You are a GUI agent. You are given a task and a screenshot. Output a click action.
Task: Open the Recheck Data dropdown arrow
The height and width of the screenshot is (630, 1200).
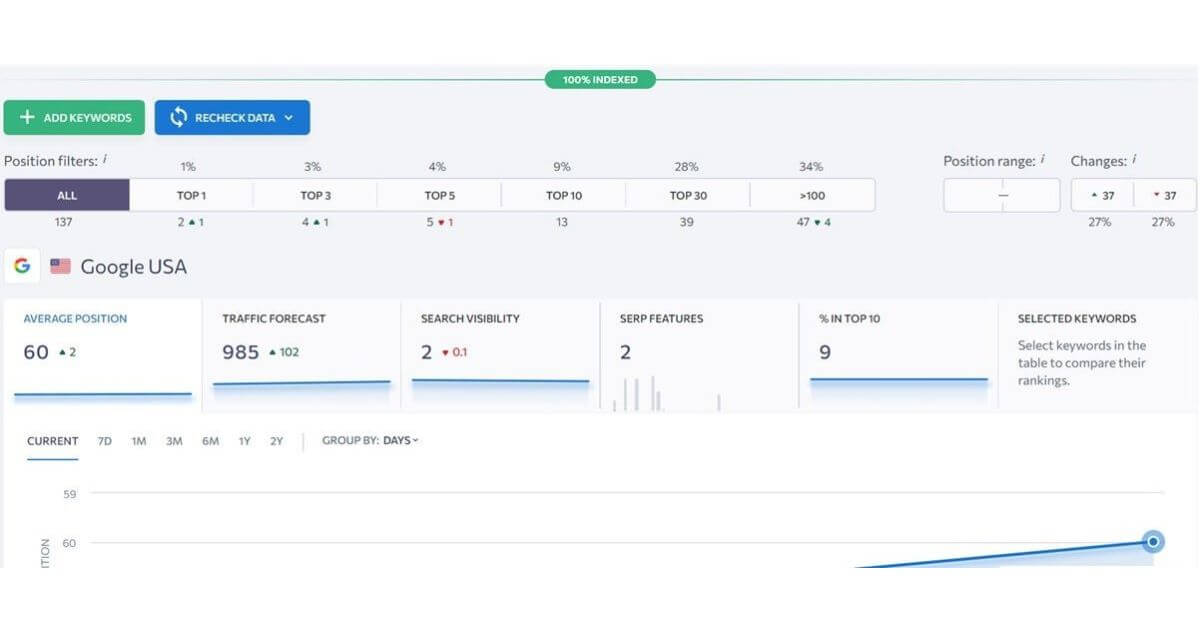pos(289,118)
